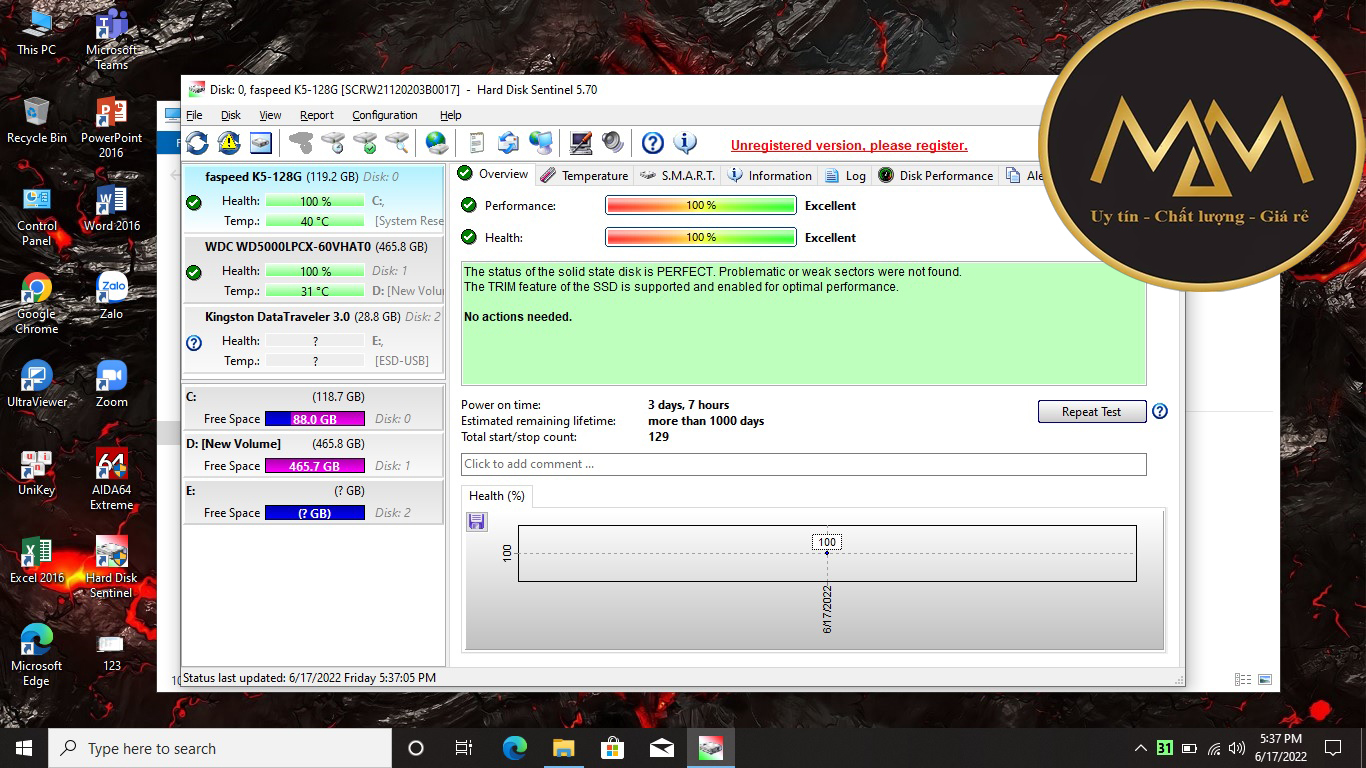Open the Configuration menu
Image resolution: width=1366 pixels, height=768 pixels.
385,115
